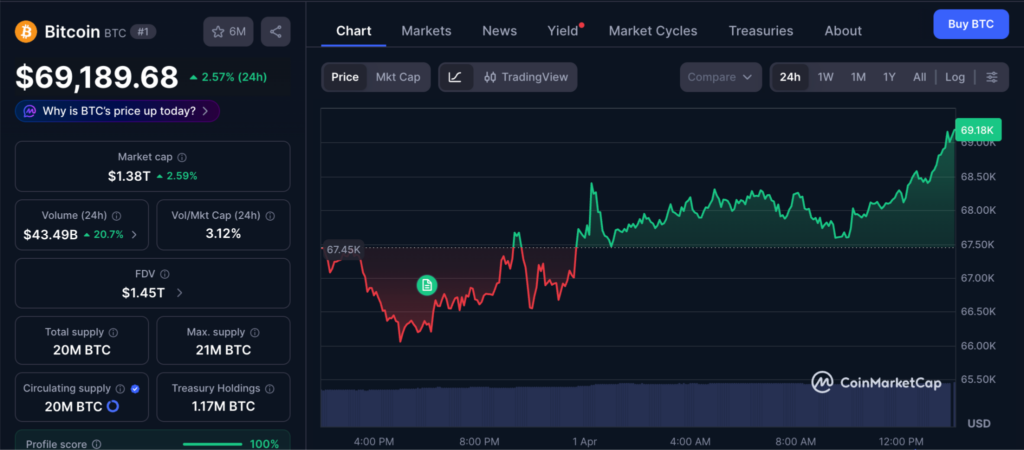Click the Buy BTC button
The width and height of the screenshot is (1024, 450).
[x=970, y=24]
